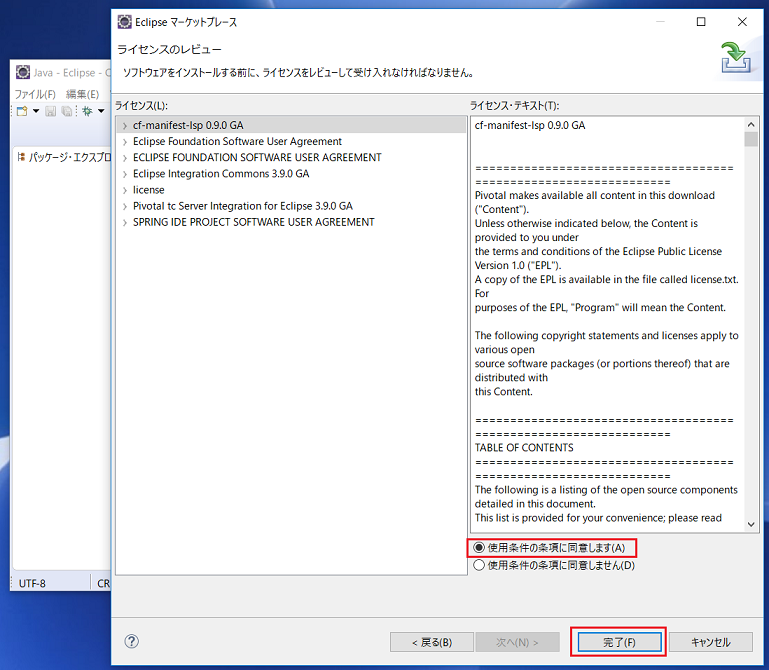The width and height of the screenshot is (769, 670).
Task: Click the disabled 次へ(N) > button
Action: (517, 642)
